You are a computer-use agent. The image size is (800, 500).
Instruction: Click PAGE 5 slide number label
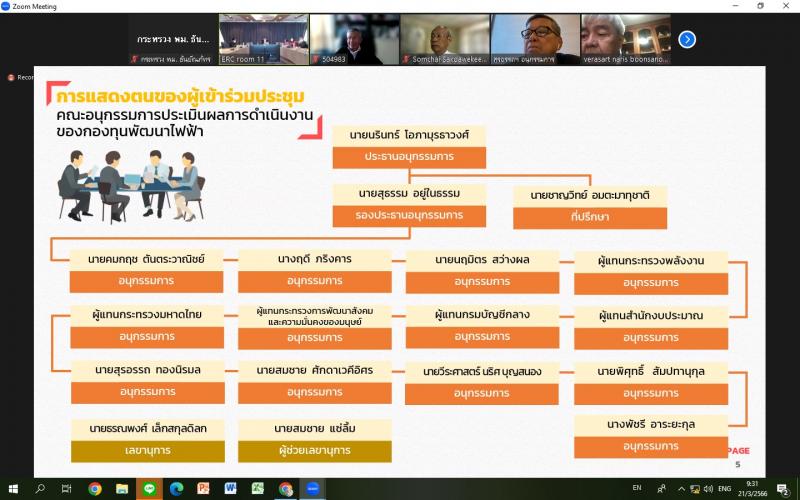click(738, 457)
